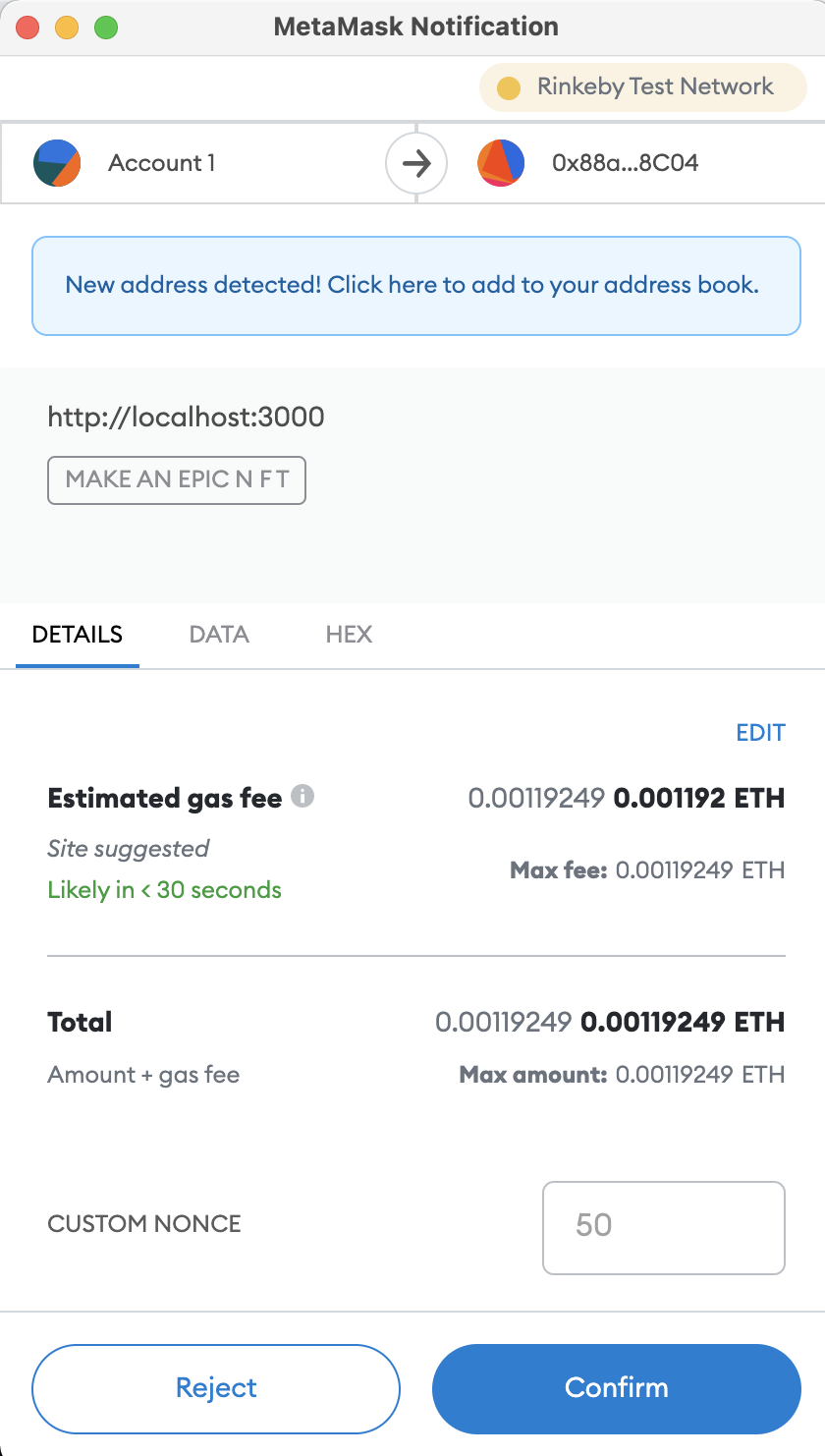Select the DETAILS tab

point(78,635)
